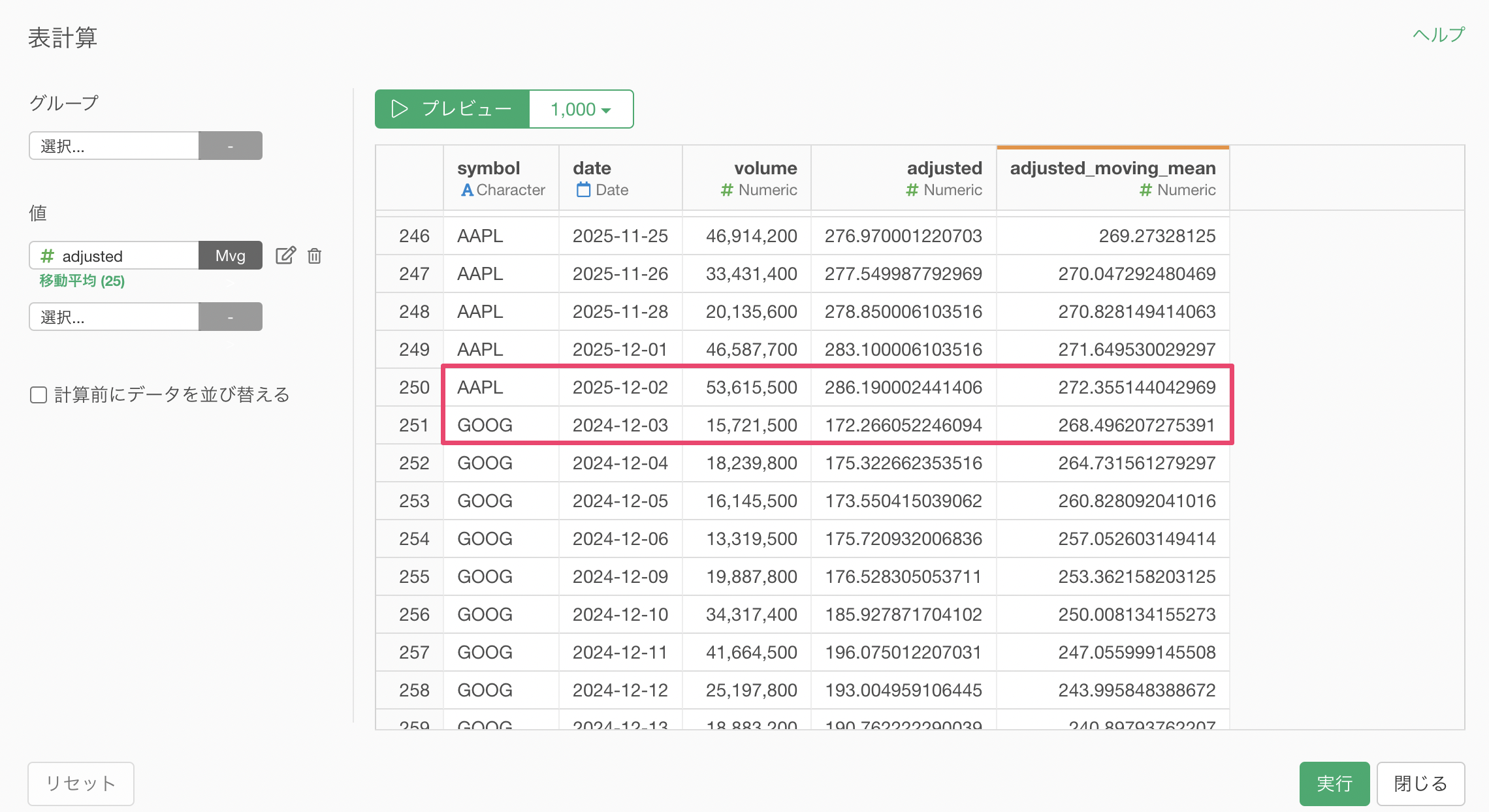Open the 1,000 row count dropdown
This screenshot has width=1489, height=812.
581,109
